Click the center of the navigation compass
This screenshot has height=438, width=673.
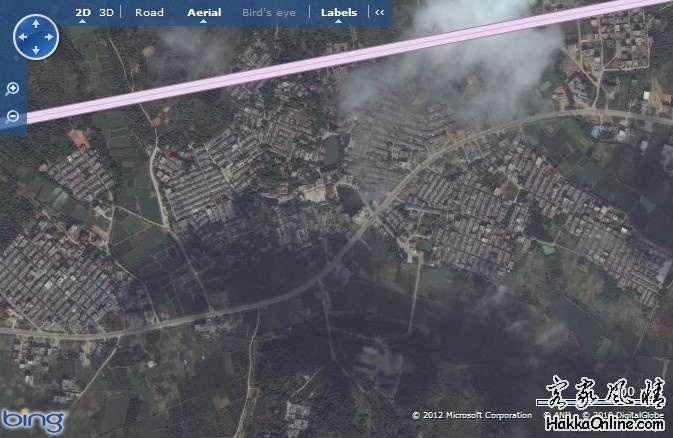[x=36, y=36]
